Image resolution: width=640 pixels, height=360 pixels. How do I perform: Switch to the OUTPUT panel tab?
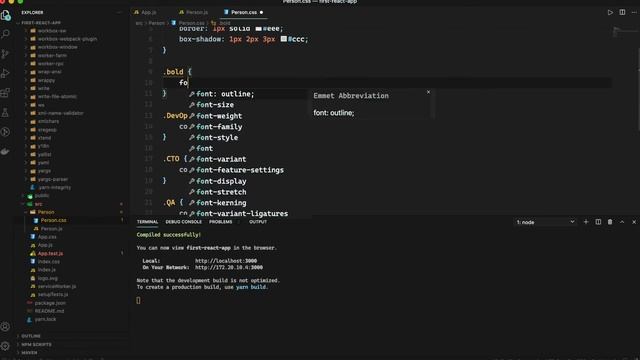(x=258, y=222)
